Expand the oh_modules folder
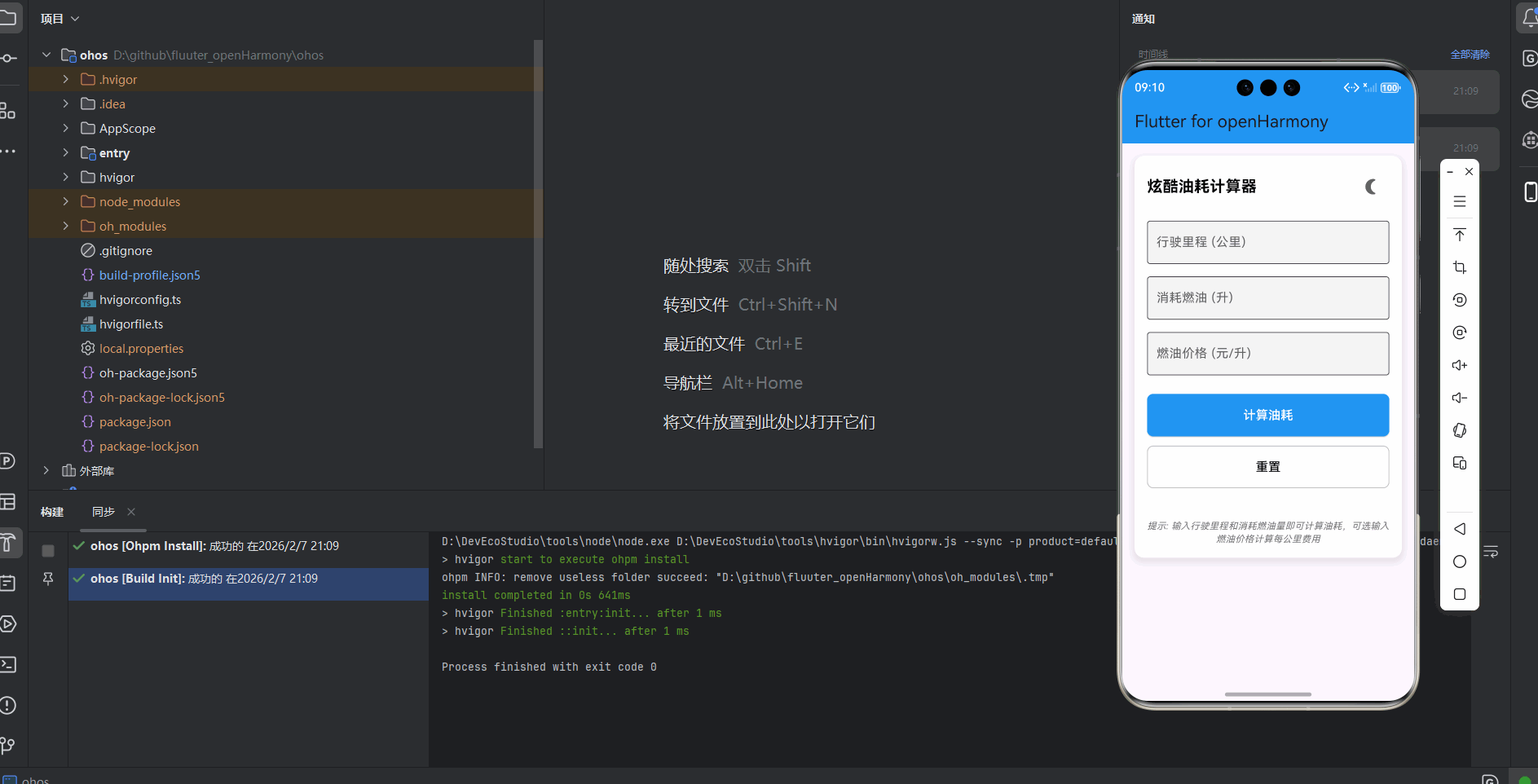 (x=66, y=226)
